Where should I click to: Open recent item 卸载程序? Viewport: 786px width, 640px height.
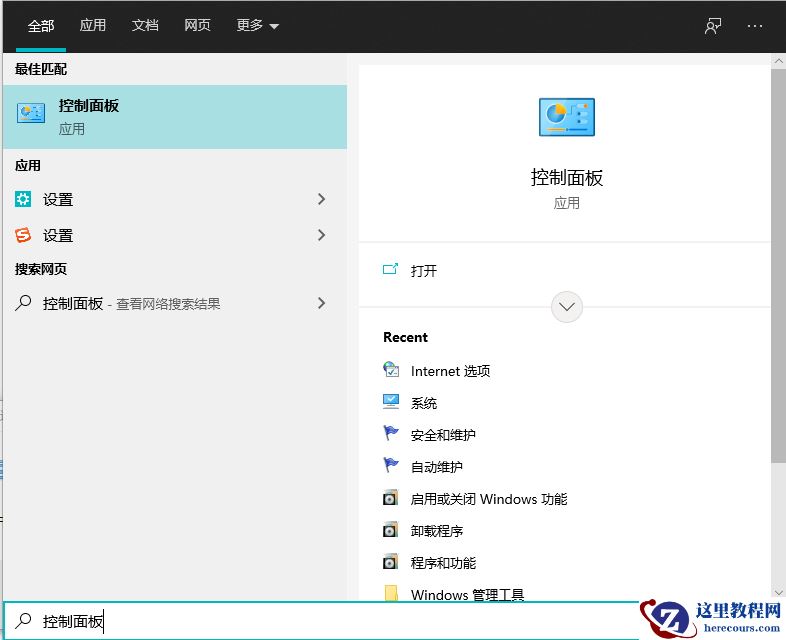click(437, 531)
